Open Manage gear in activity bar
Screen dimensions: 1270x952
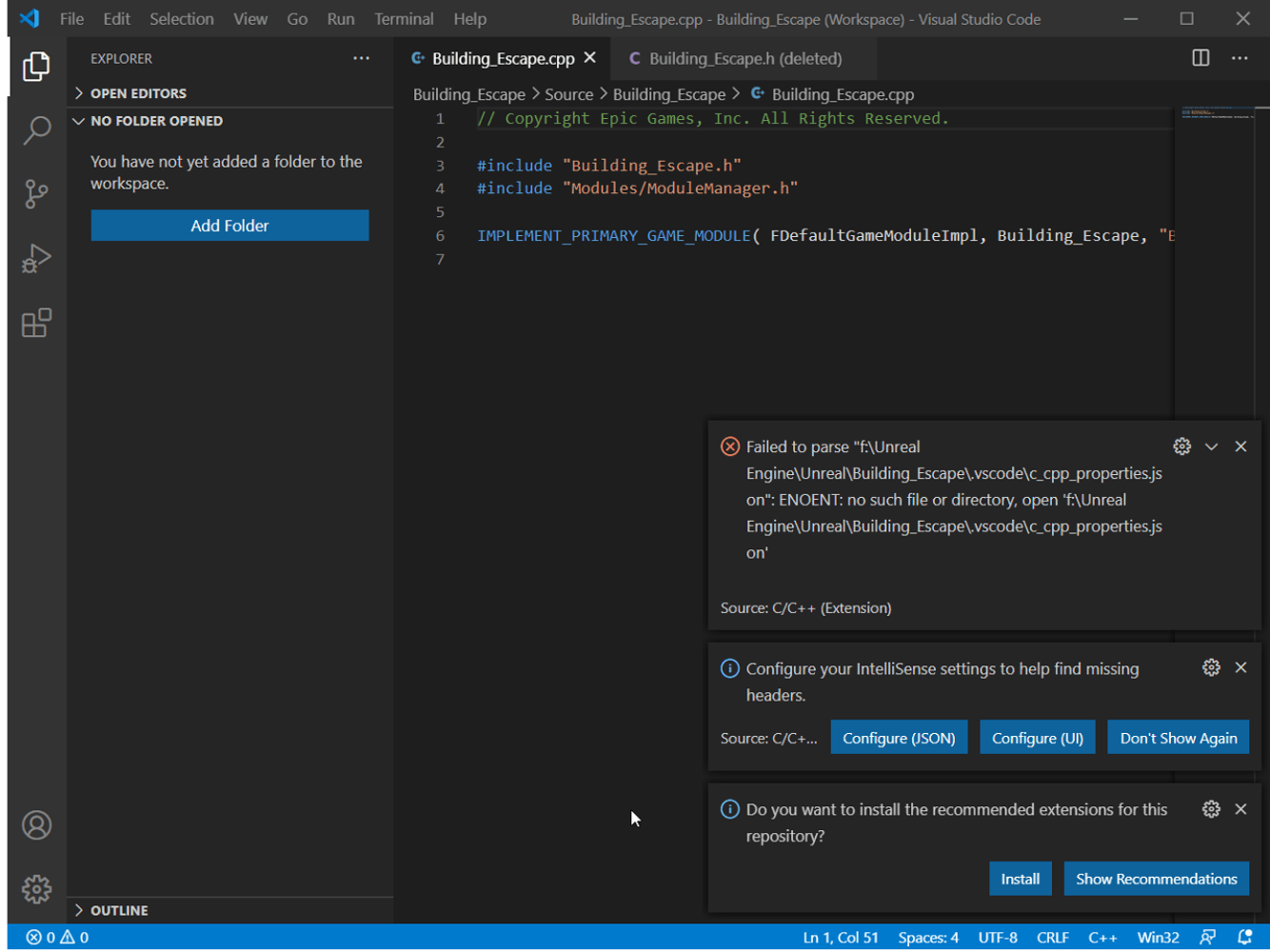tap(36, 889)
